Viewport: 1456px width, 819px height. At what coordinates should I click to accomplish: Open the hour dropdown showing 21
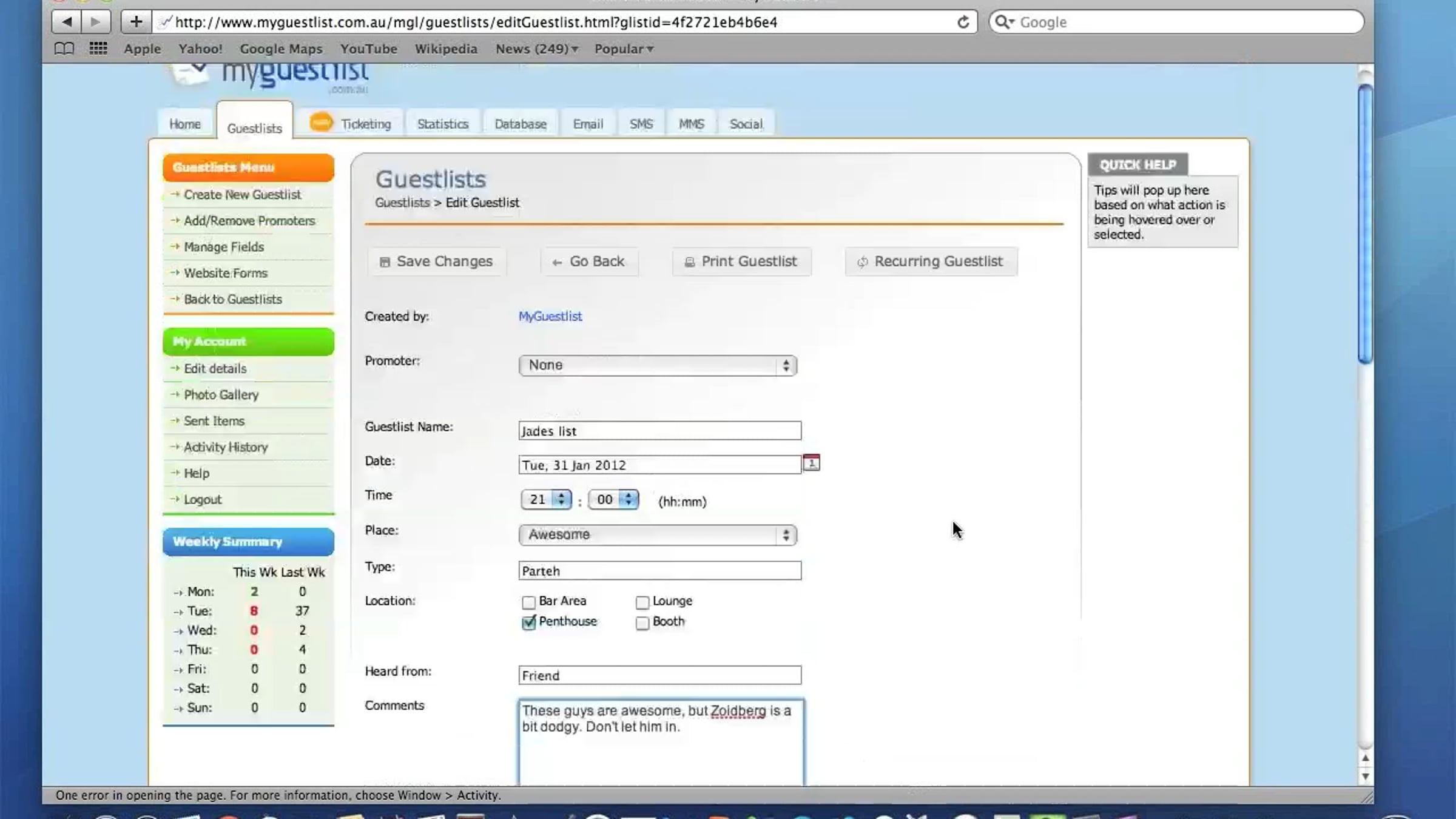click(x=545, y=500)
